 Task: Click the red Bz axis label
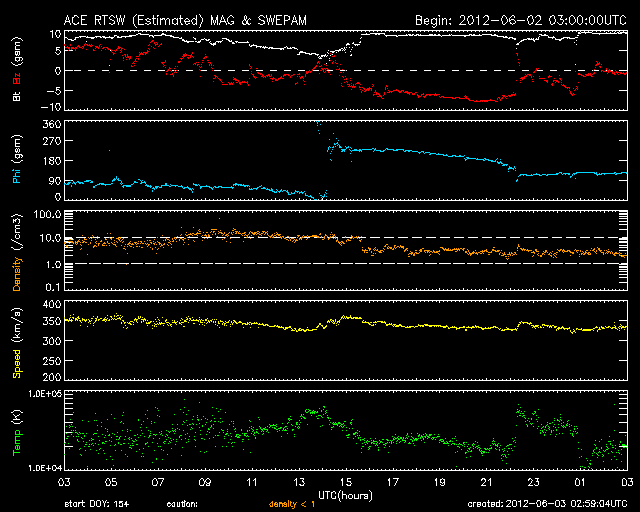[17, 78]
